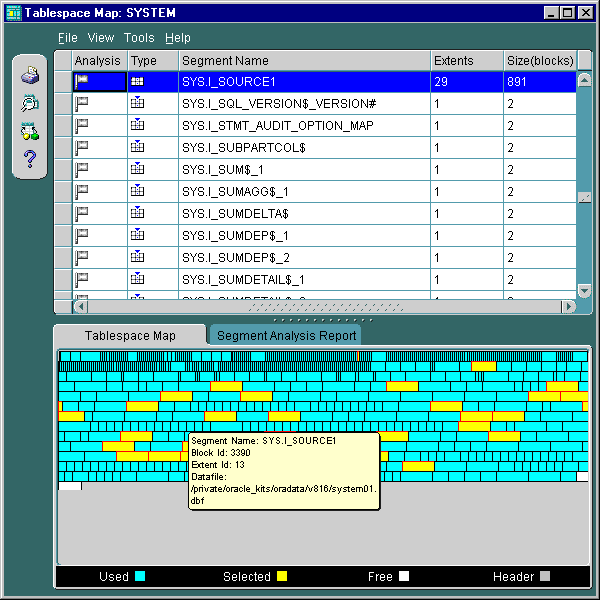Select the SYS.I_SUM$_1 row
This screenshot has width=600, height=600.
(324, 170)
